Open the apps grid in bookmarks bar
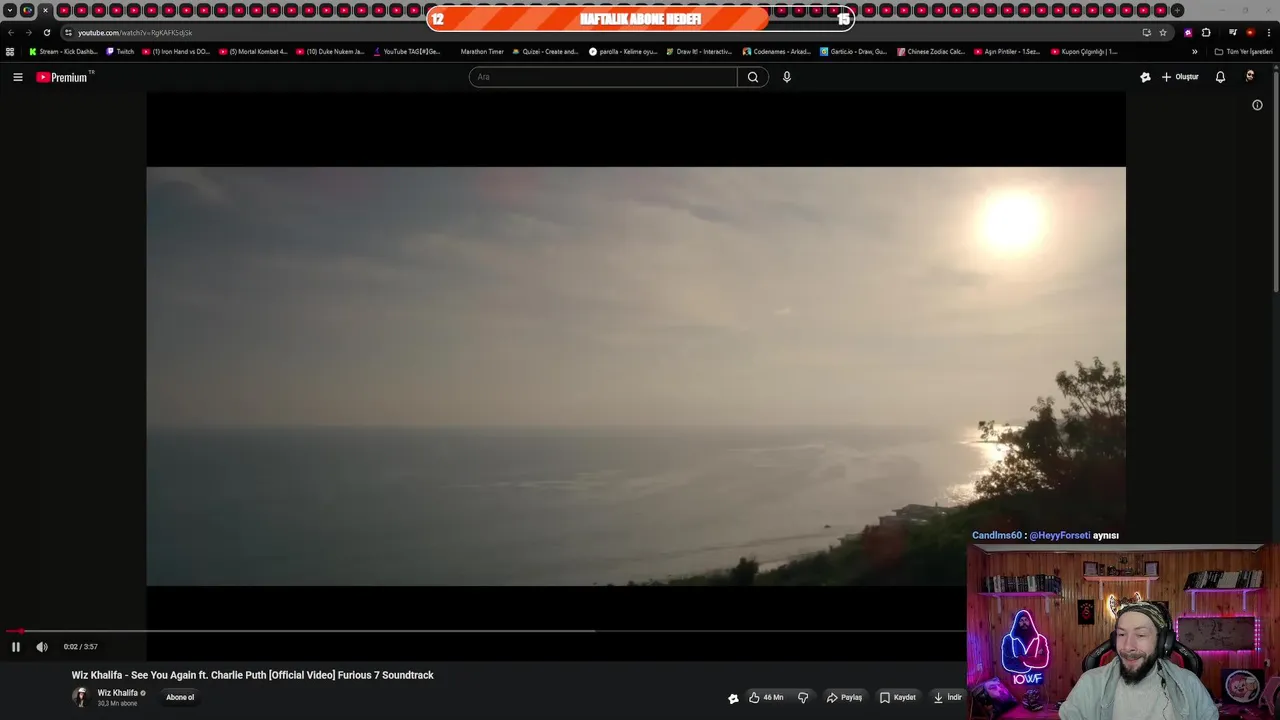The width and height of the screenshot is (1280, 720). pyautogui.click(x=10, y=52)
